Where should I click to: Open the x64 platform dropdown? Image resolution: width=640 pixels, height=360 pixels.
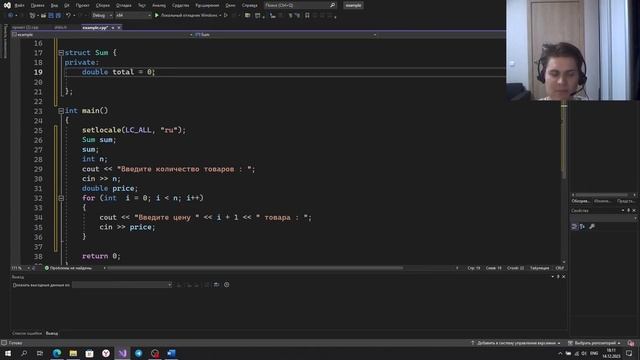pos(133,16)
